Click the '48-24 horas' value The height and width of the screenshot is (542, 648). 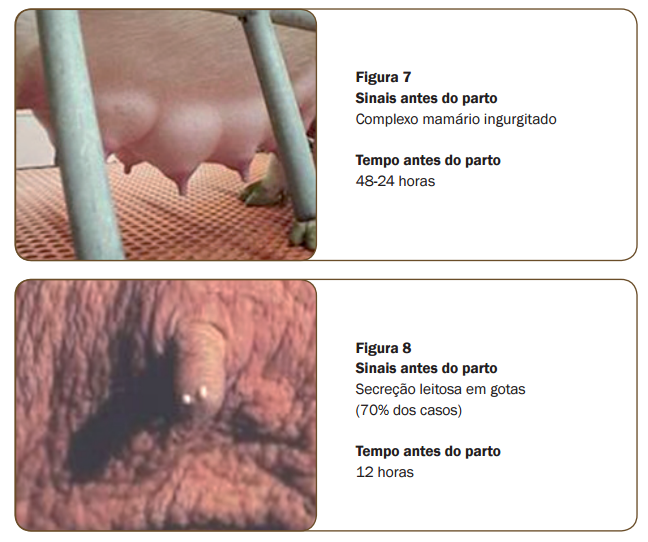point(395,181)
